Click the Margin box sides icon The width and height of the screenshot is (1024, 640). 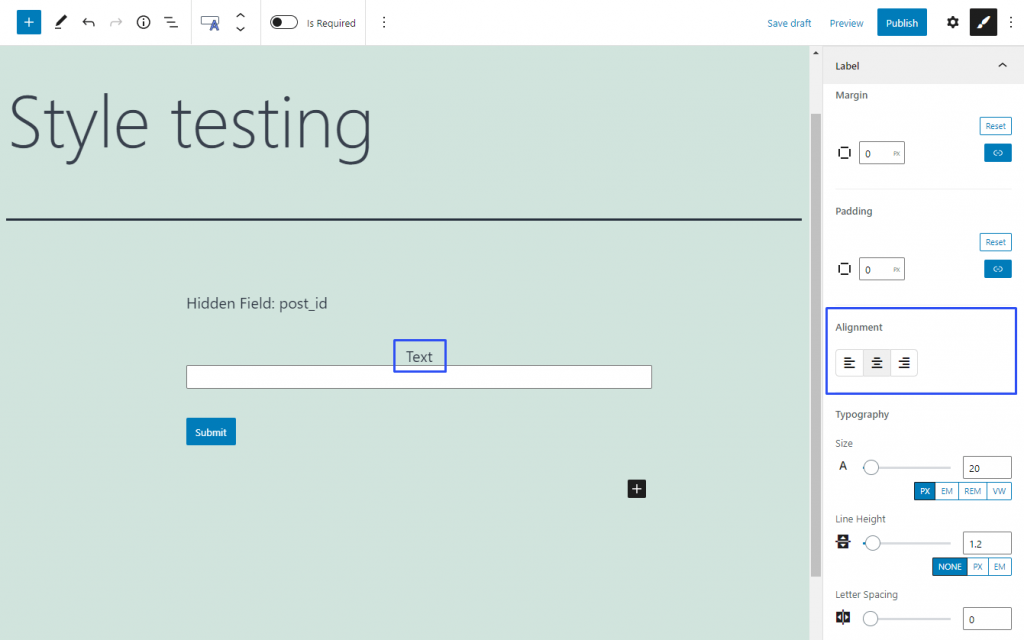844,153
